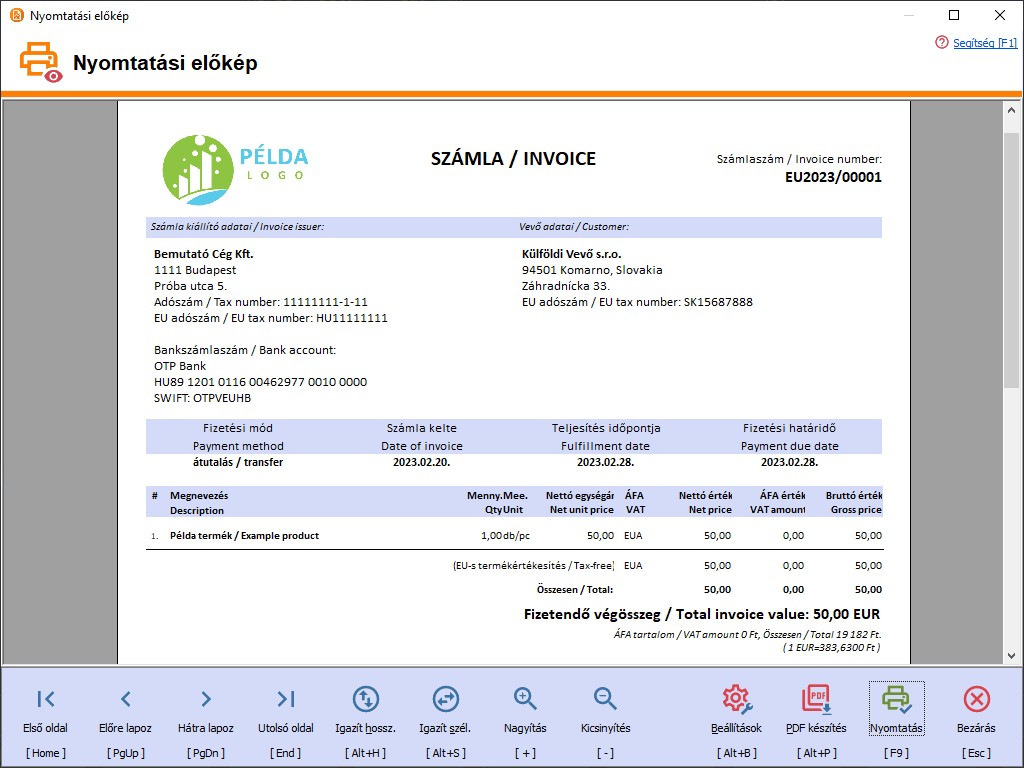Click invoice number EU2023/00001
Viewport: 1024px width, 768px height.
pos(833,177)
